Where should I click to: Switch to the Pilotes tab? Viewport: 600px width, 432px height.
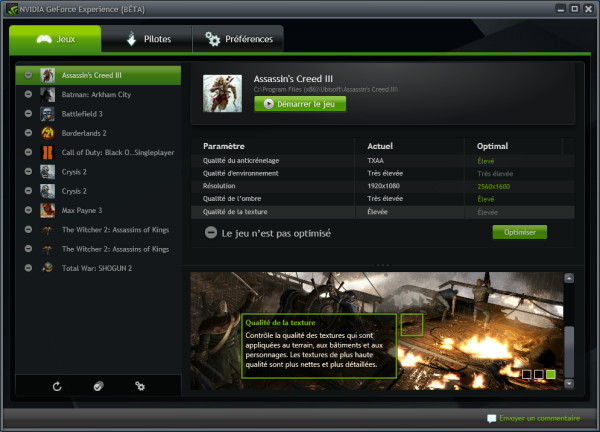147,39
